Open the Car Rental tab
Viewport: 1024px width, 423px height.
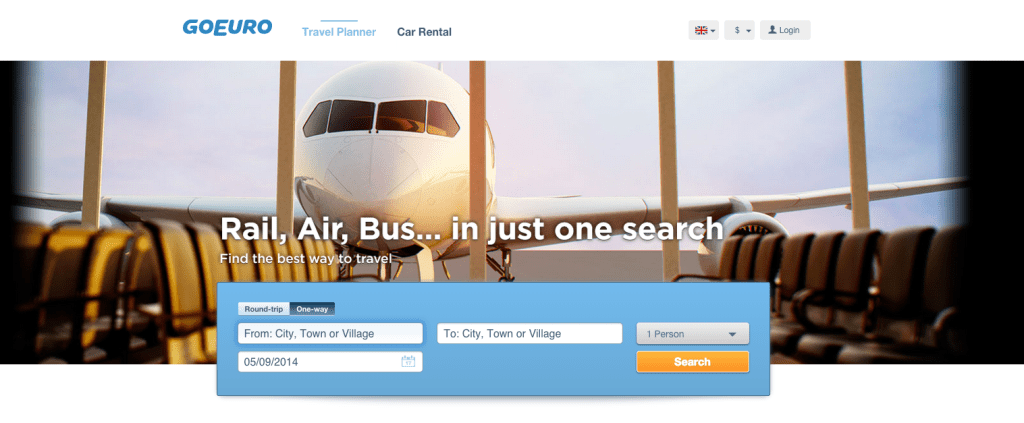tap(424, 32)
